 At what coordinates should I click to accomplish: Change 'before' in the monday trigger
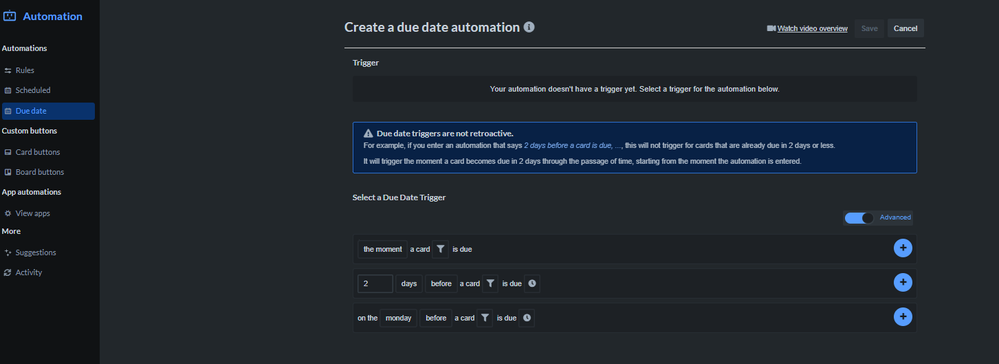click(x=436, y=318)
